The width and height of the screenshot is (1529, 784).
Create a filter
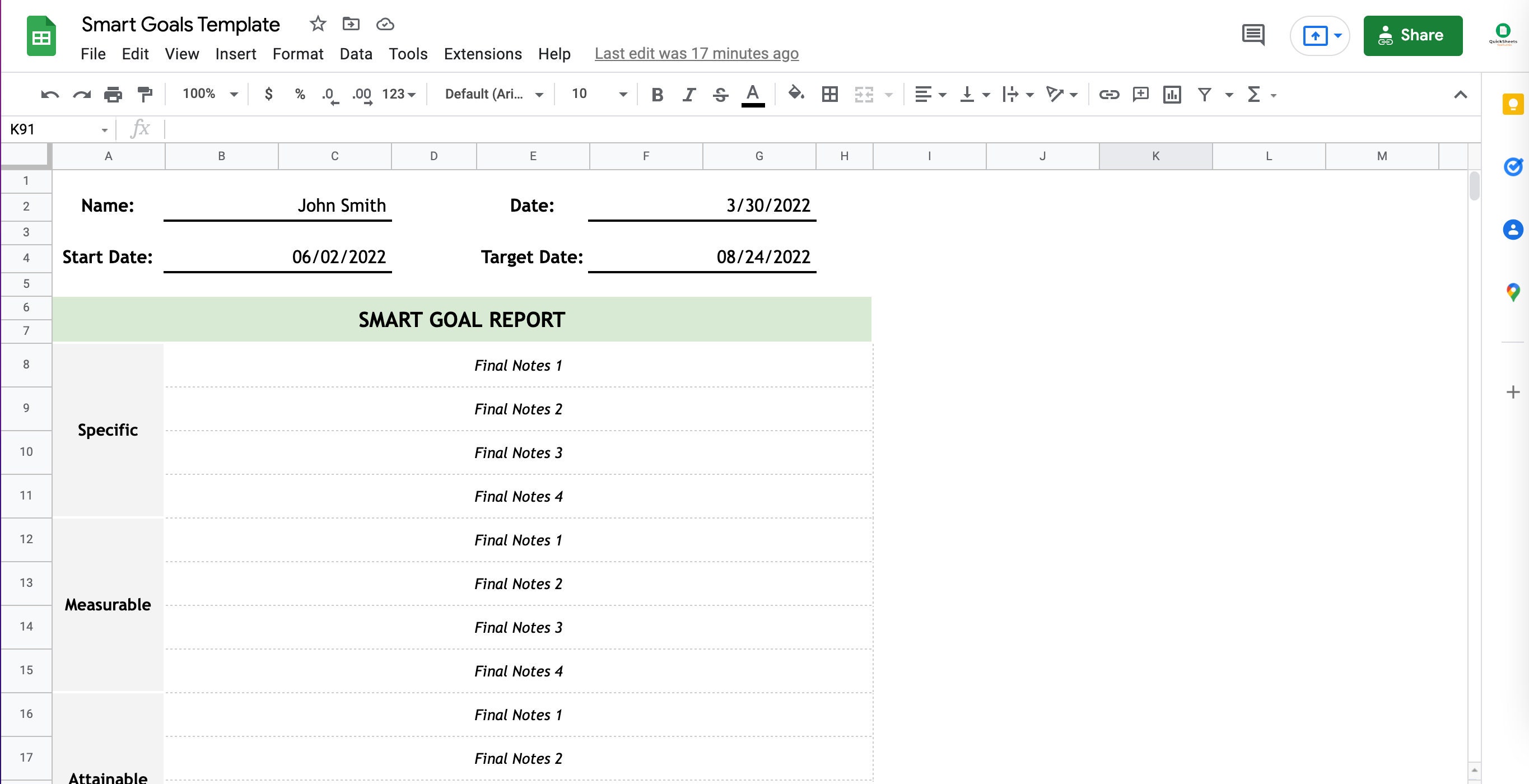(1204, 94)
